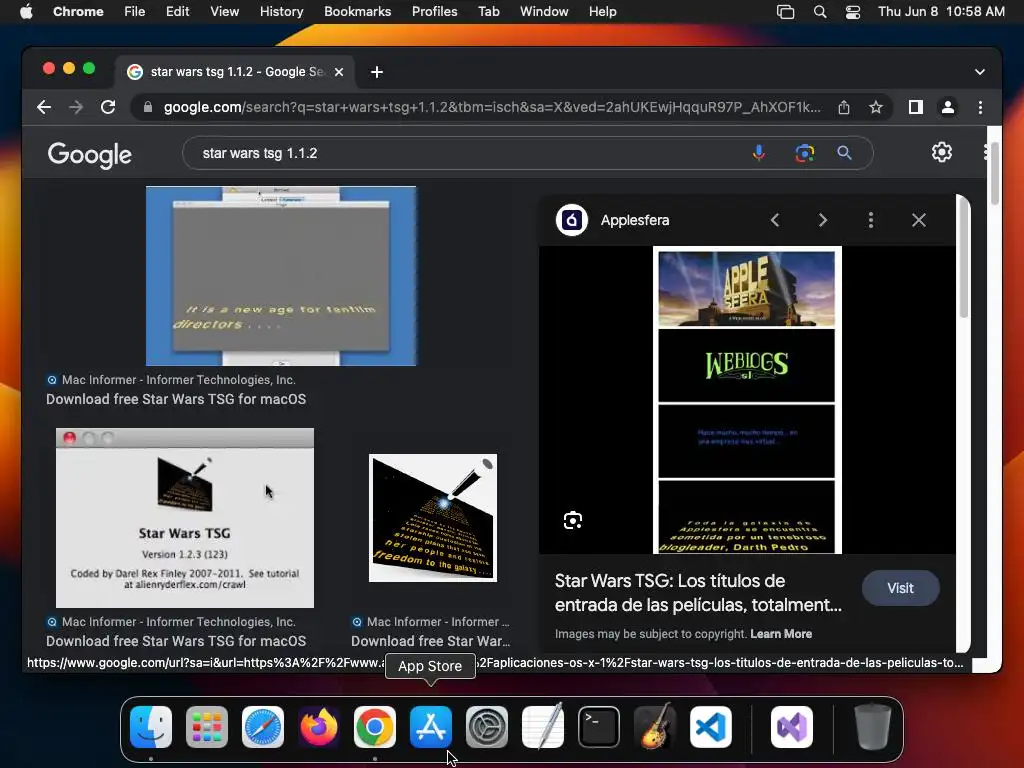Open the Chrome profile avatar icon
Image resolution: width=1024 pixels, height=768 pixels.
coord(948,107)
